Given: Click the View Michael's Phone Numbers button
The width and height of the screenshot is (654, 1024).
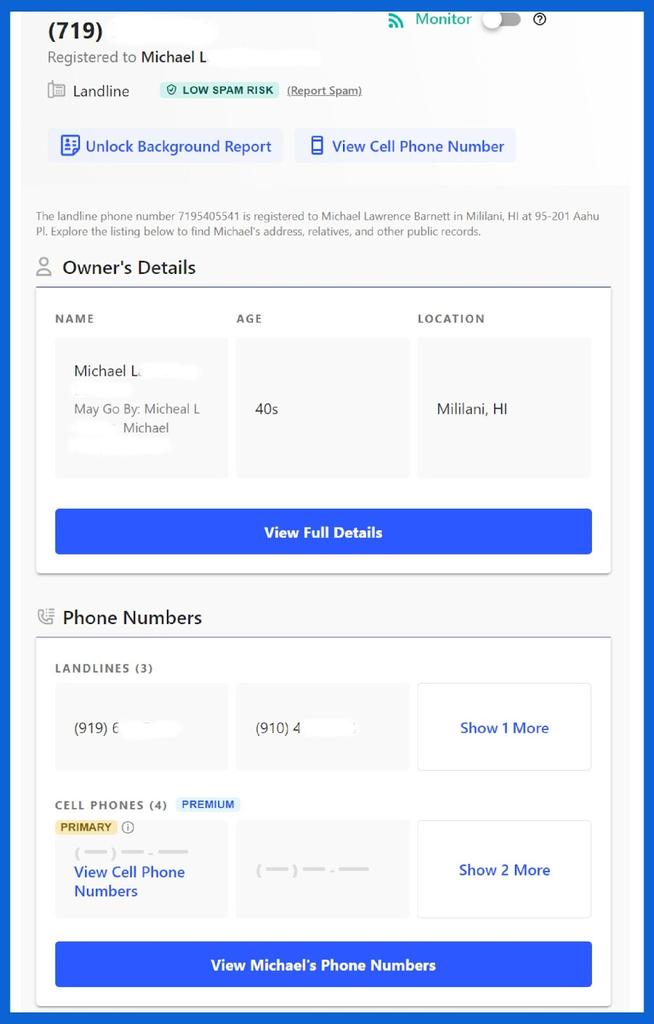Looking at the screenshot, I should 323,965.
